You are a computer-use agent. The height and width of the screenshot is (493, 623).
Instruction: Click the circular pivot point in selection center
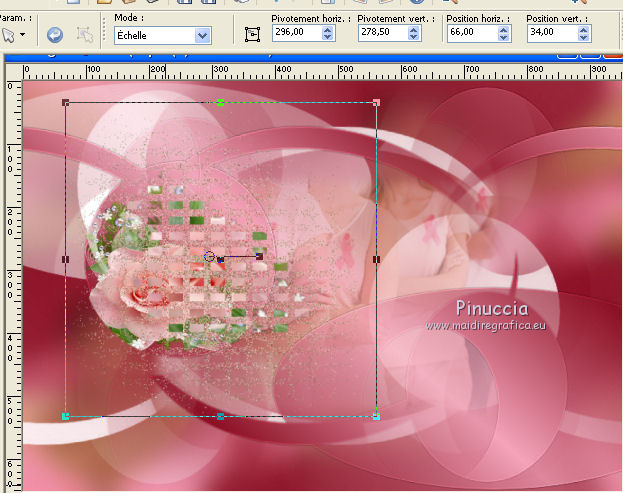209,257
